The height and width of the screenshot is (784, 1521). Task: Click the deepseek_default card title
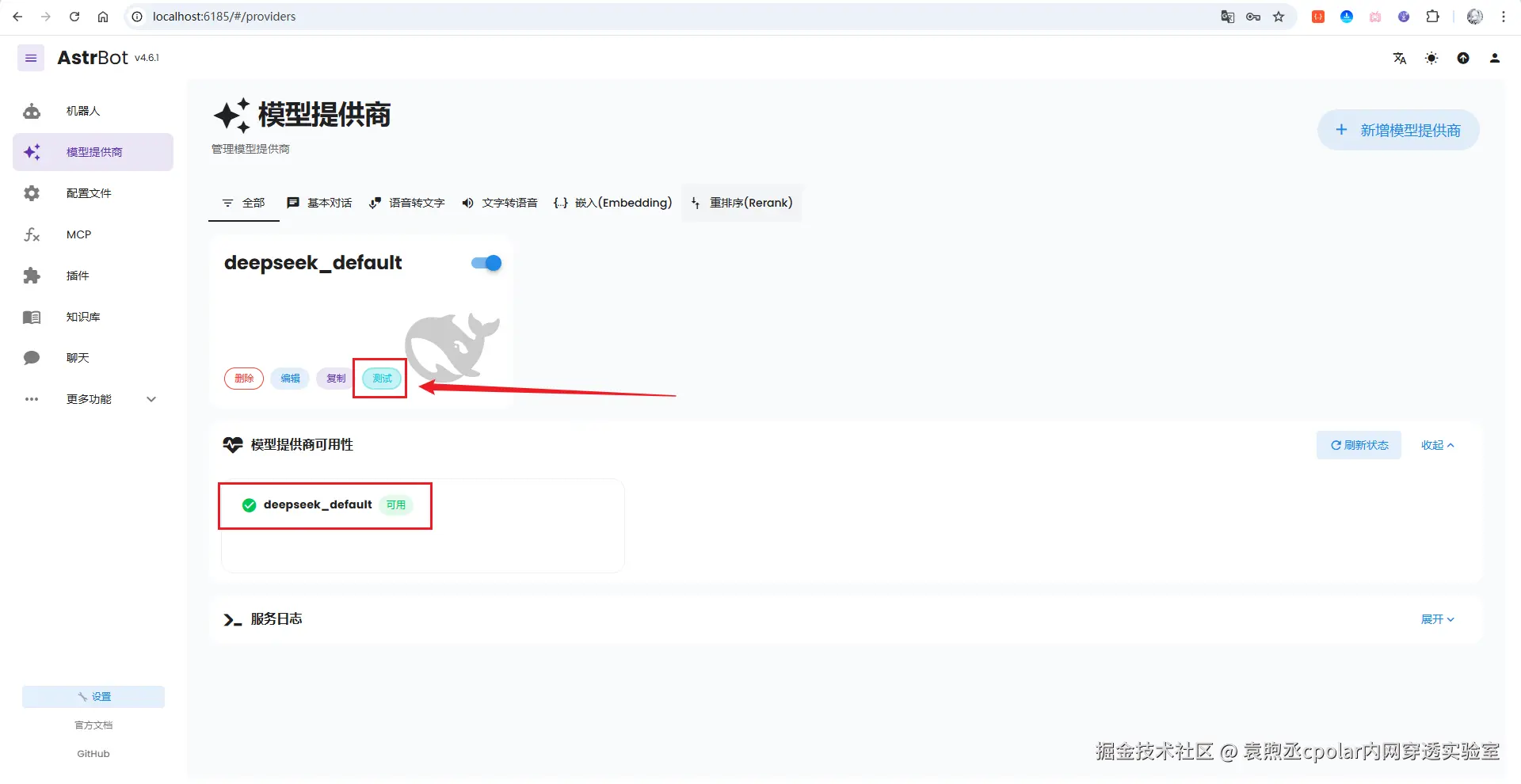tap(313, 263)
